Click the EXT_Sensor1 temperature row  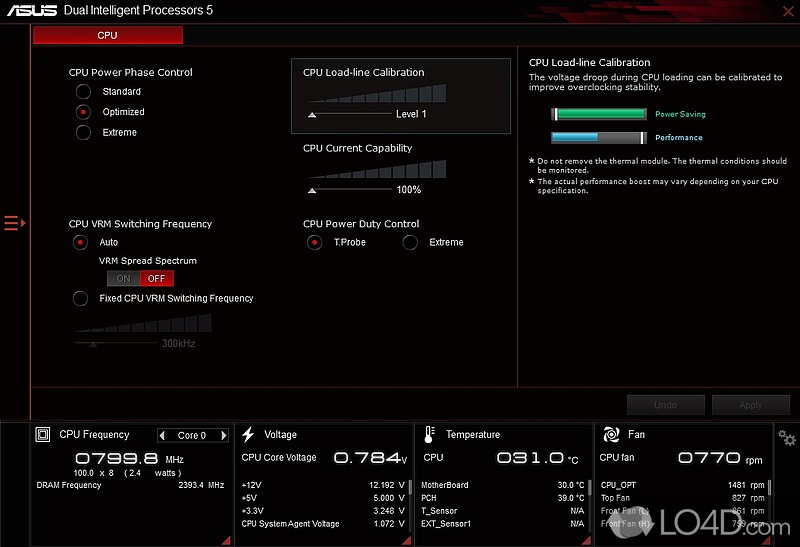[503, 524]
